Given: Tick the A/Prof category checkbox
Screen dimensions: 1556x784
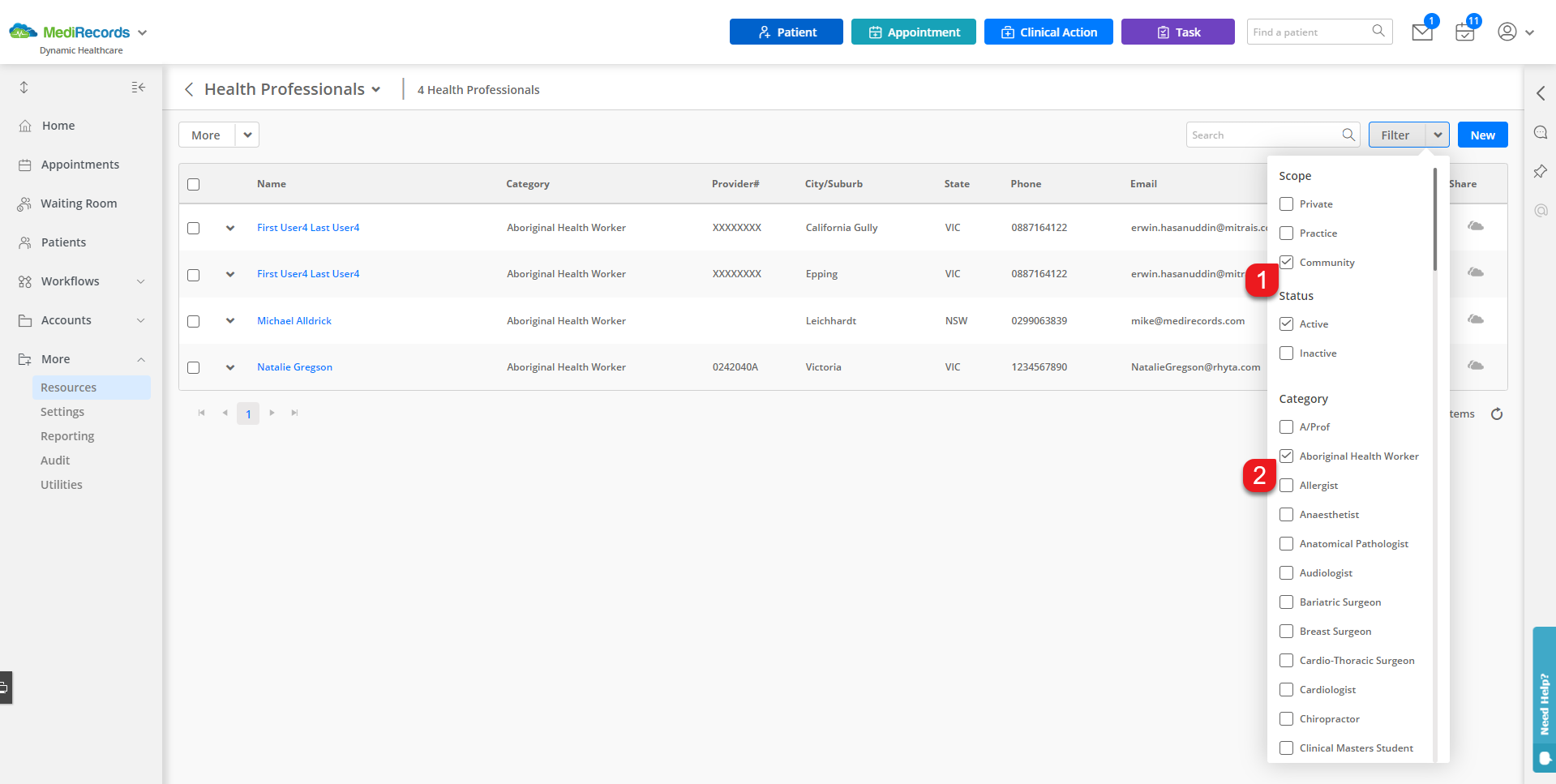Looking at the screenshot, I should (1286, 426).
